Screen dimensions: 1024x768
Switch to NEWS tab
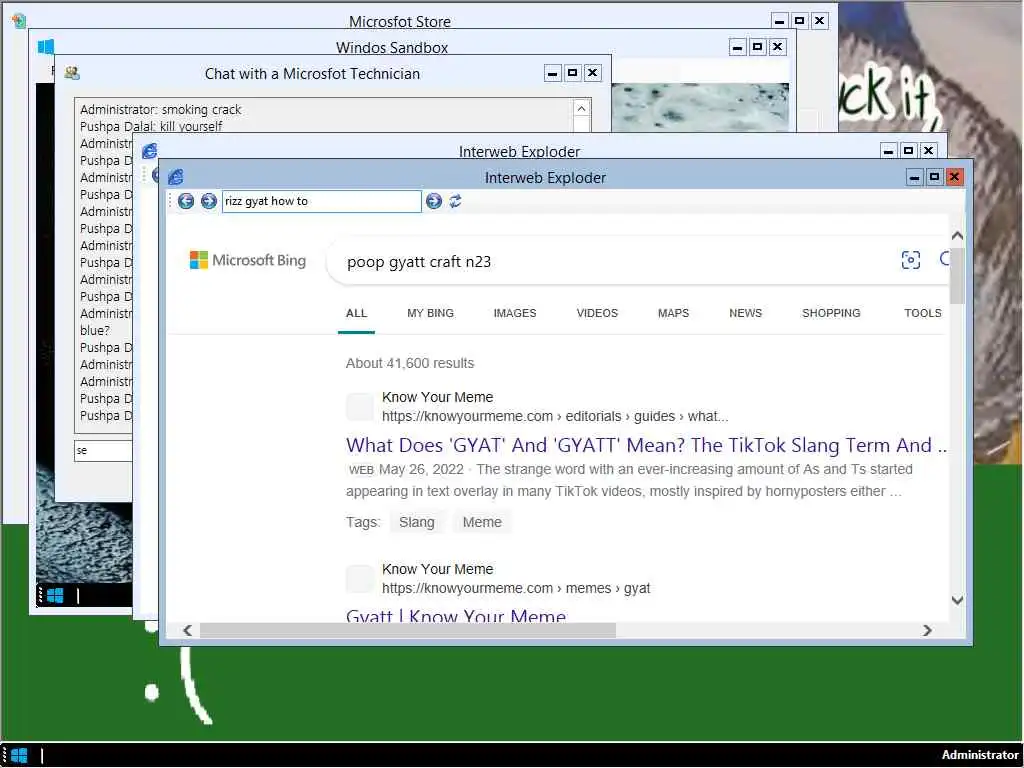[x=745, y=313]
